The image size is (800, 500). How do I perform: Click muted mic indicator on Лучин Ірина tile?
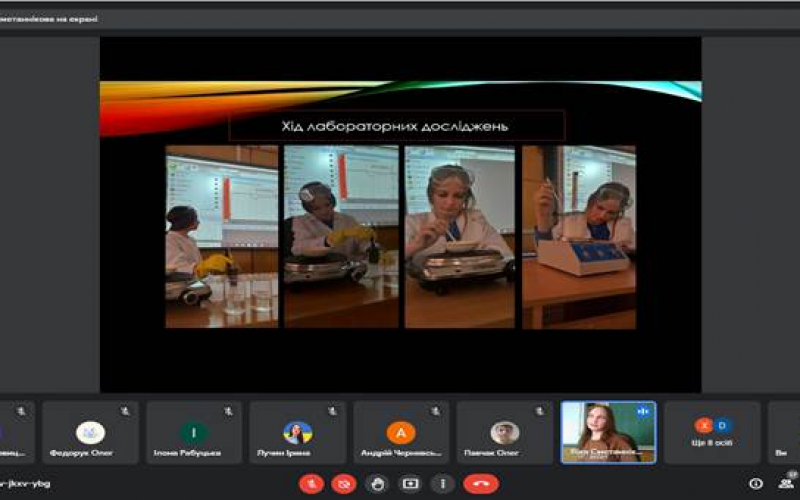pyautogui.click(x=333, y=411)
